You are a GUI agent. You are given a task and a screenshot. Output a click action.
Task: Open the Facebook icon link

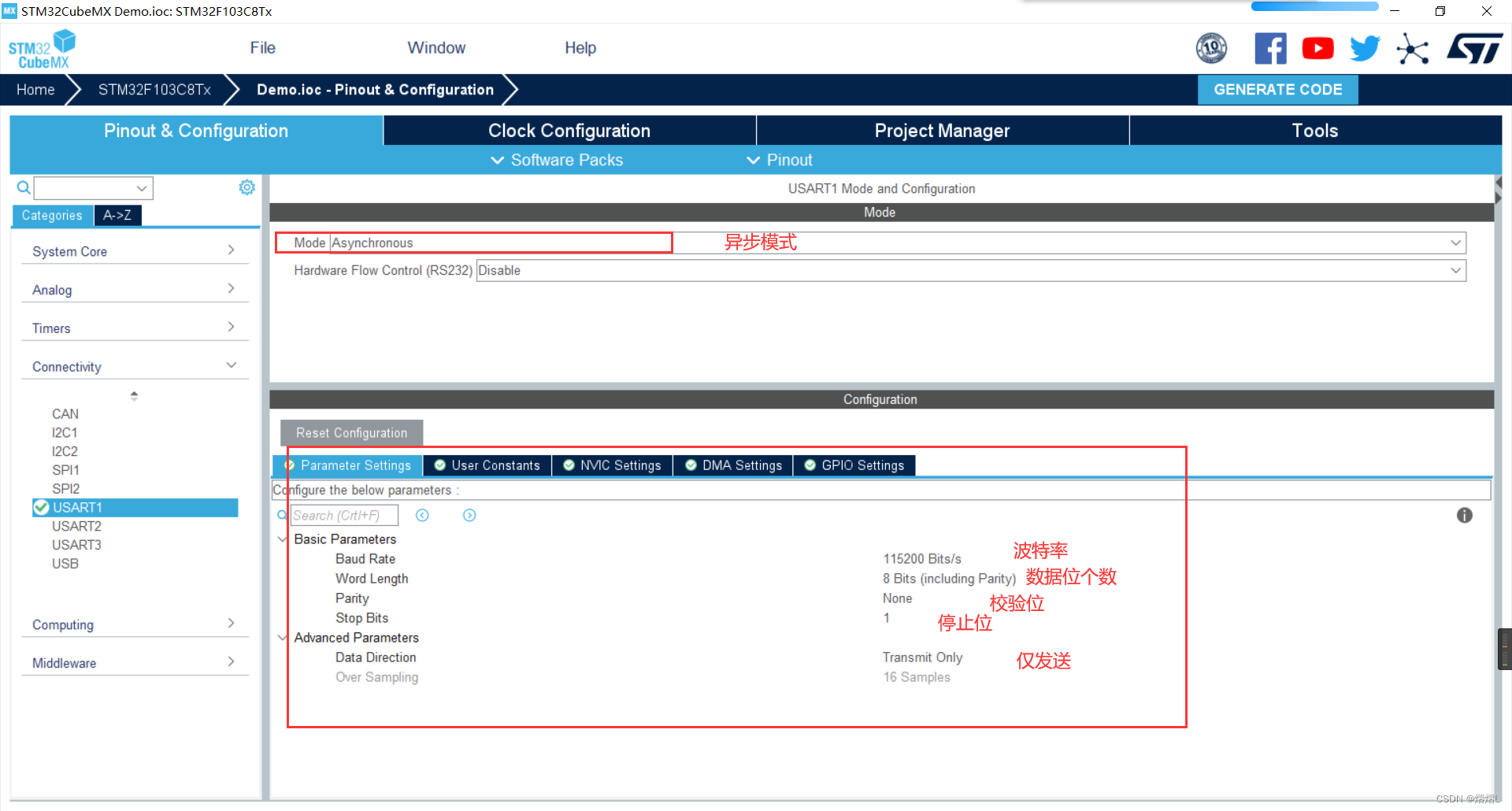[1270, 48]
